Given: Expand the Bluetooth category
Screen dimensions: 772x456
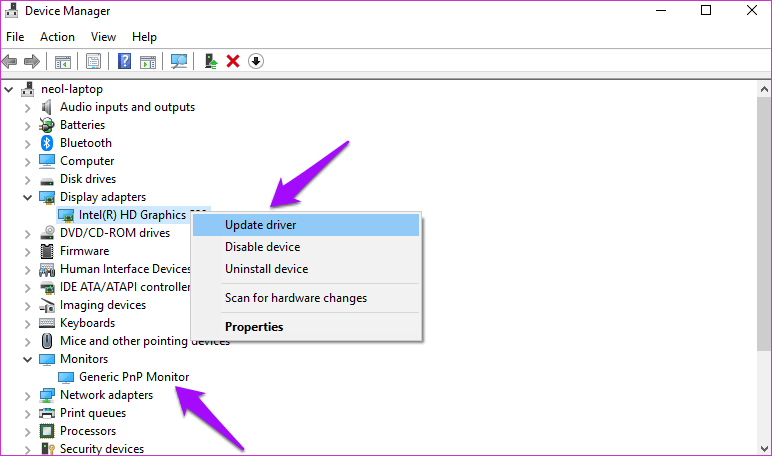Looking at the screenshot, I should 28,144.
